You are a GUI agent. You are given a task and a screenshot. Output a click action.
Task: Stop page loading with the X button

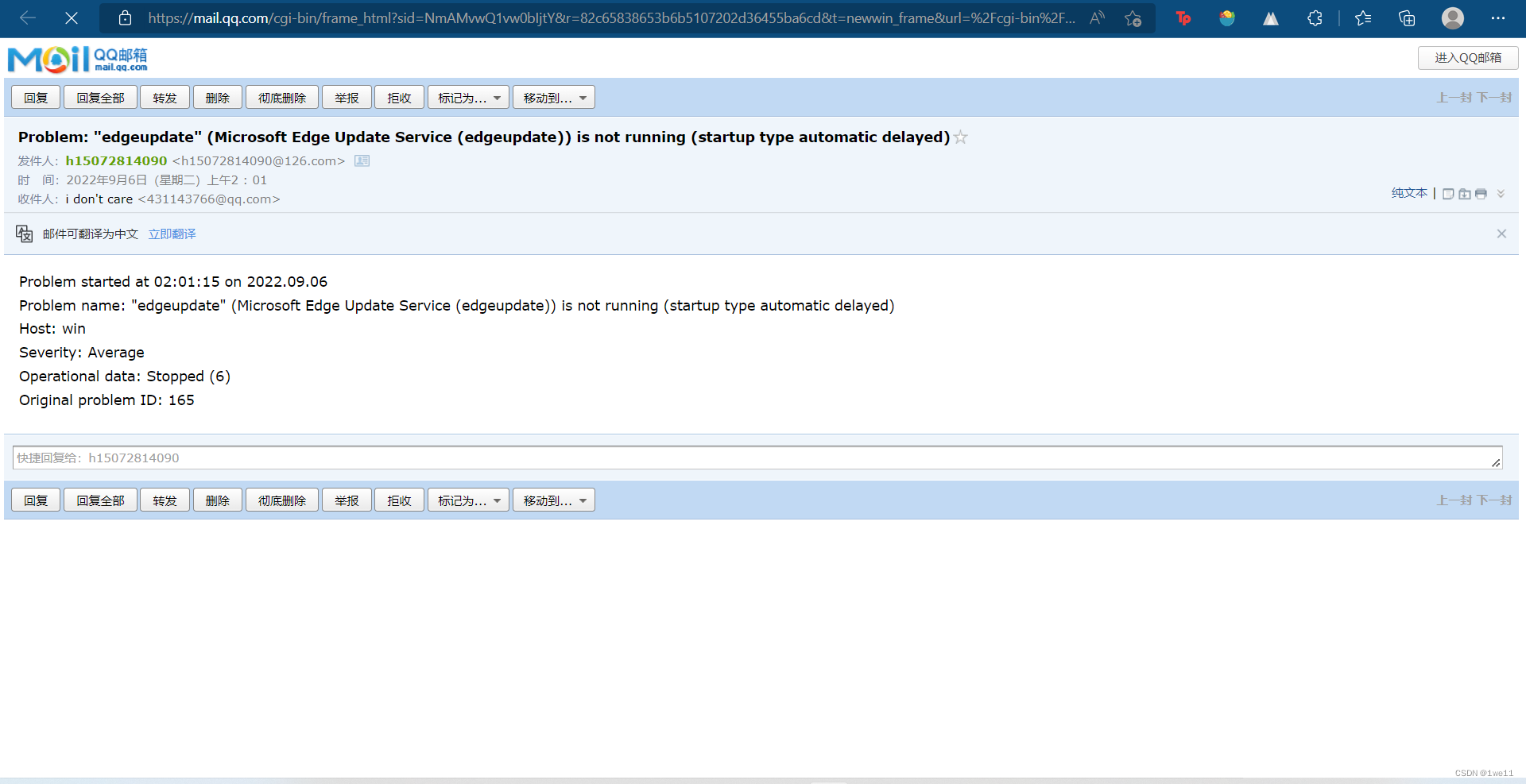click(x=72, y=17)
